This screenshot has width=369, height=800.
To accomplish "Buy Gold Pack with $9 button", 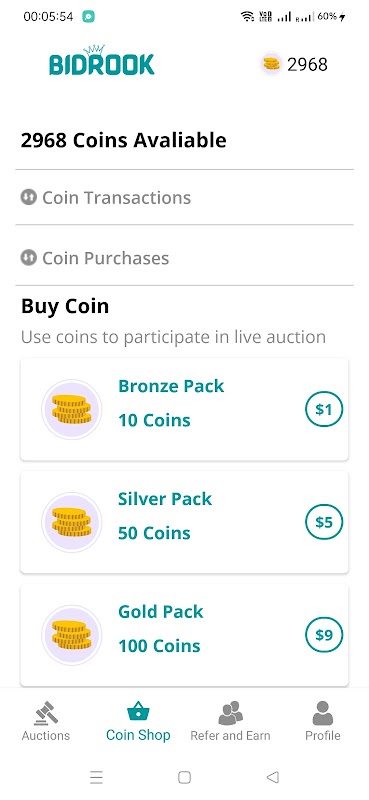I will 324,635.
